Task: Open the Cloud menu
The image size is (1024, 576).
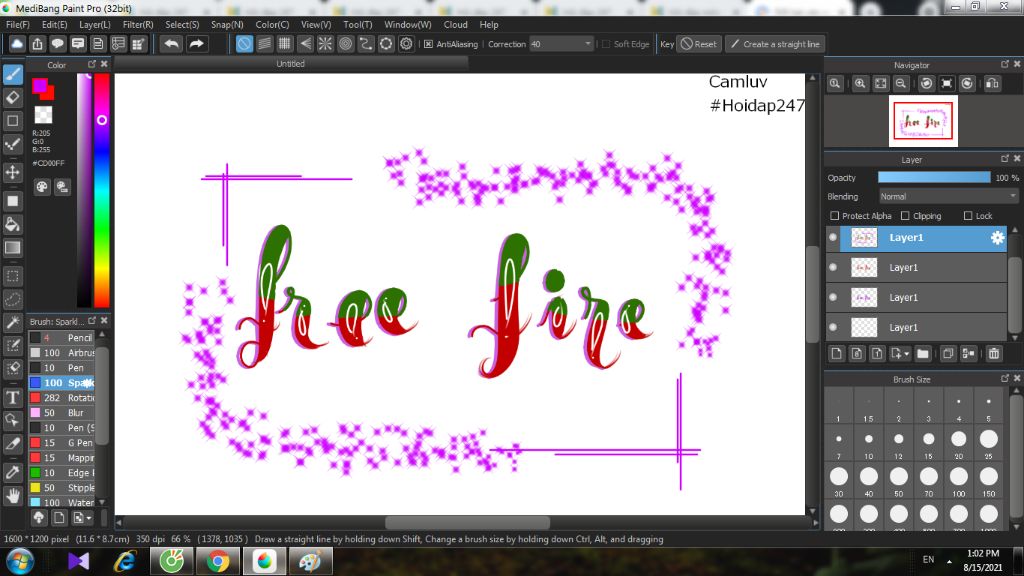Action: 455,25
